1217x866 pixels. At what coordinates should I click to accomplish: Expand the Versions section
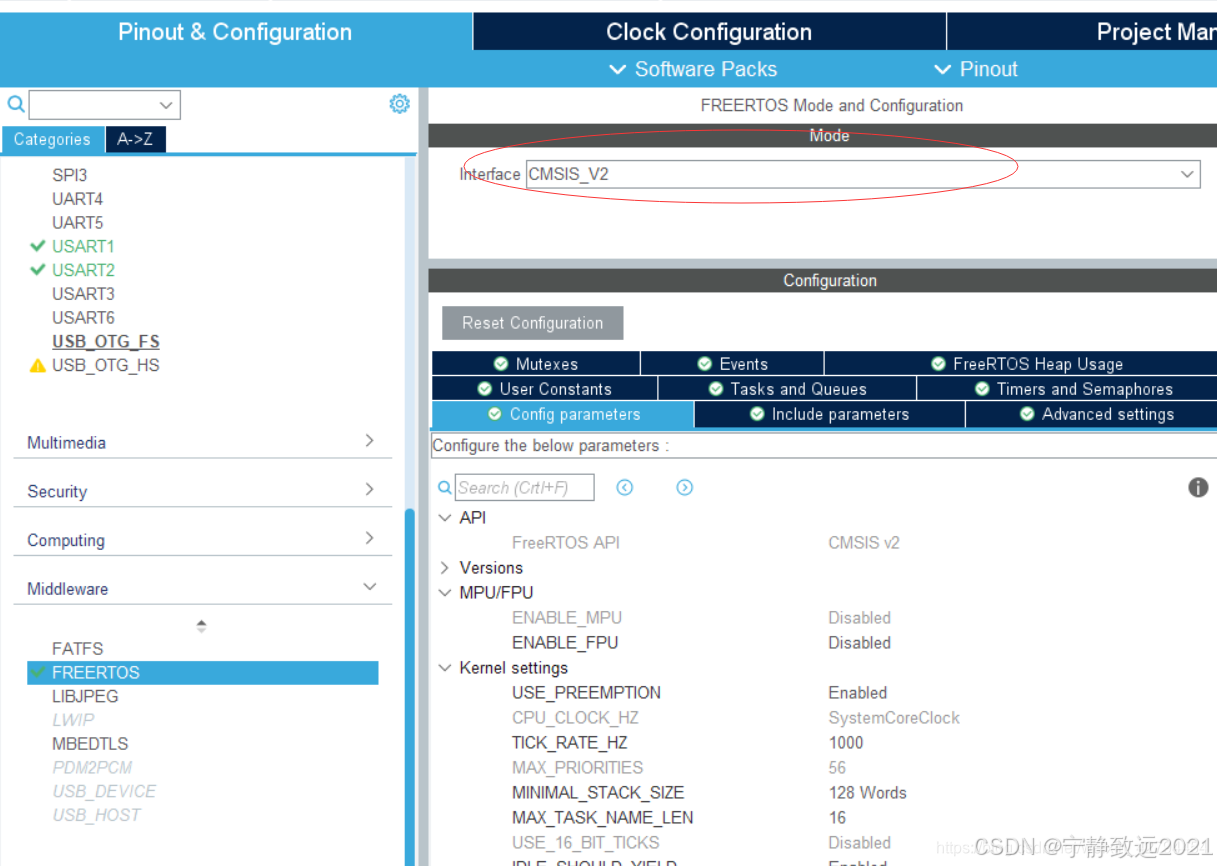tap(445, 567)
